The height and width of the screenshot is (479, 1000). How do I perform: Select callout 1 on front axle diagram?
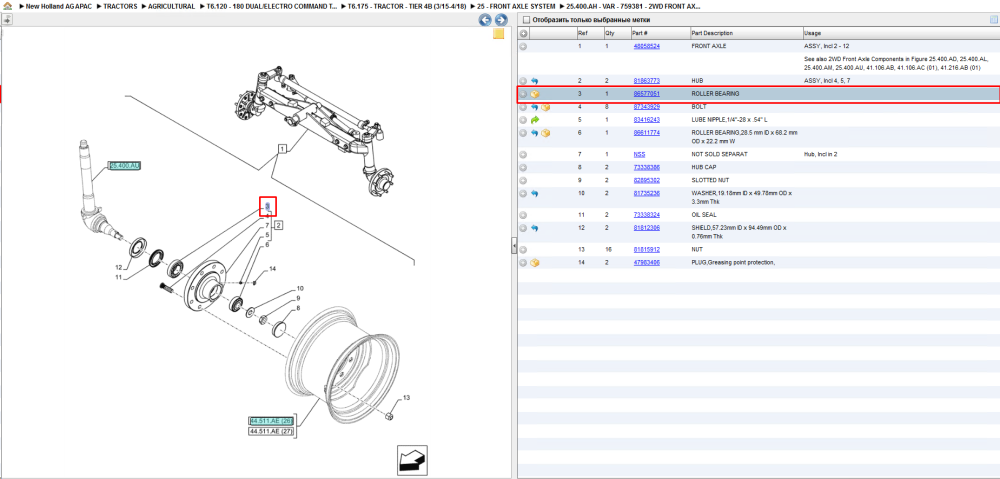(281, 149)
